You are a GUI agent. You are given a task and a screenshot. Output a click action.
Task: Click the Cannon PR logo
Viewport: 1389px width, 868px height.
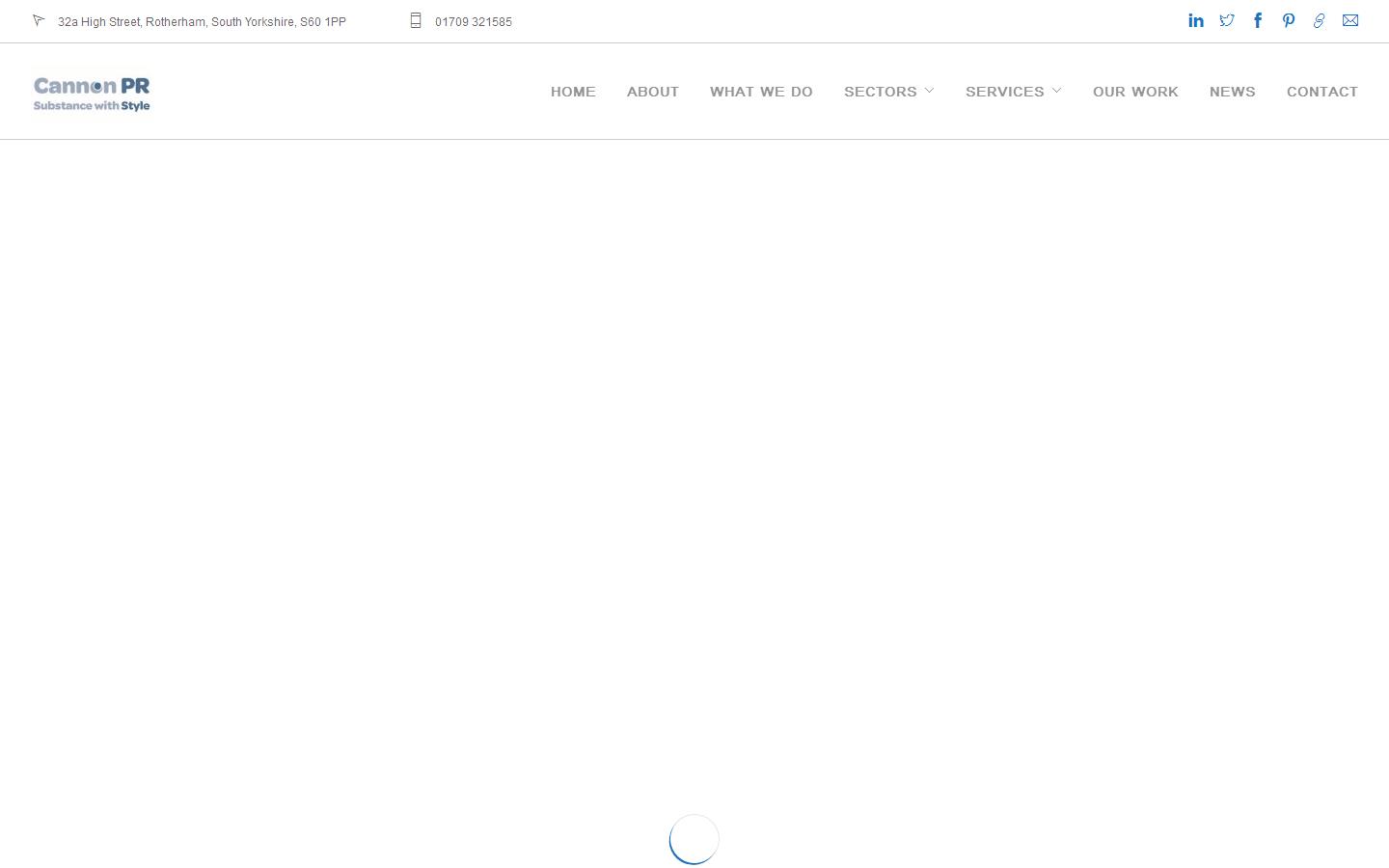[x=92, y=92]
